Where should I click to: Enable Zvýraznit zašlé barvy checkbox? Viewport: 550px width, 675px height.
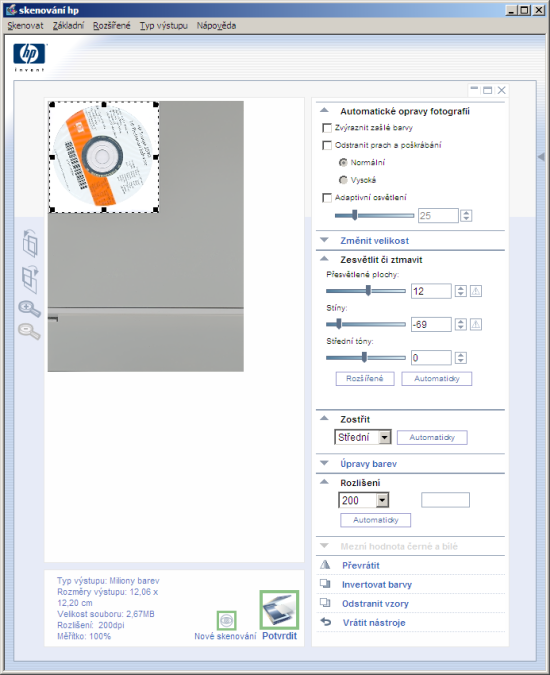point(327,128)
